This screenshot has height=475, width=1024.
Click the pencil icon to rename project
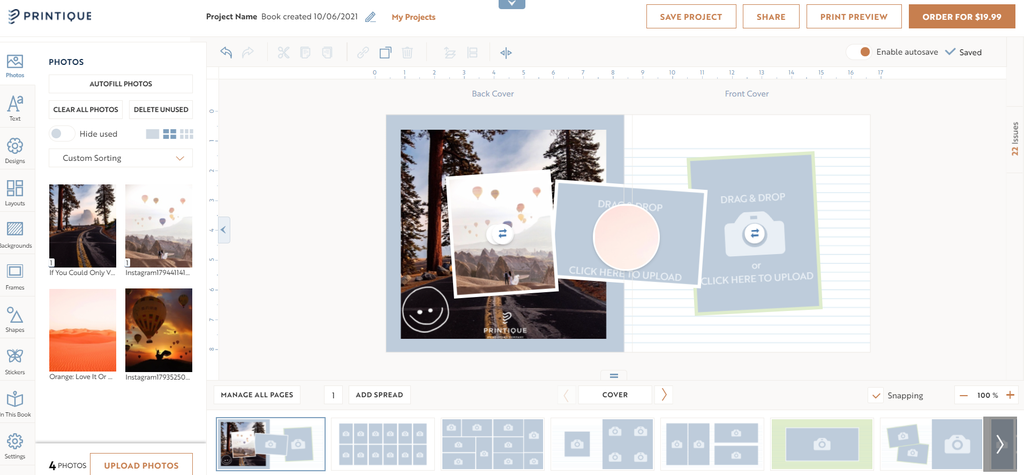pos(371,17)
